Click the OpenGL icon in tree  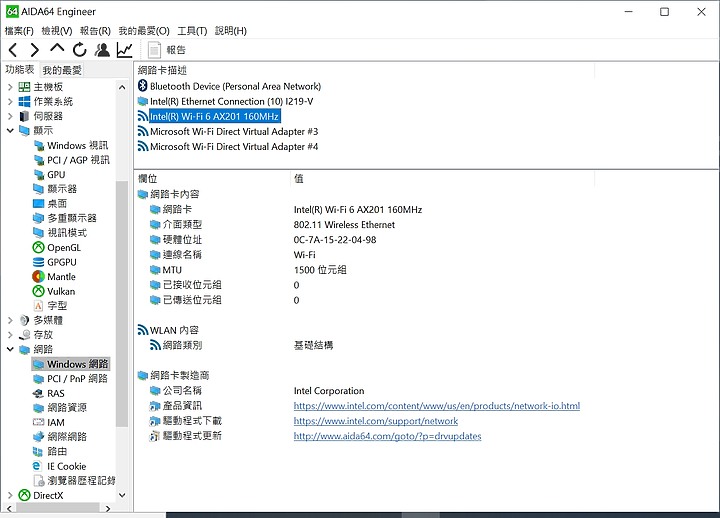click(x=39, y=248)
